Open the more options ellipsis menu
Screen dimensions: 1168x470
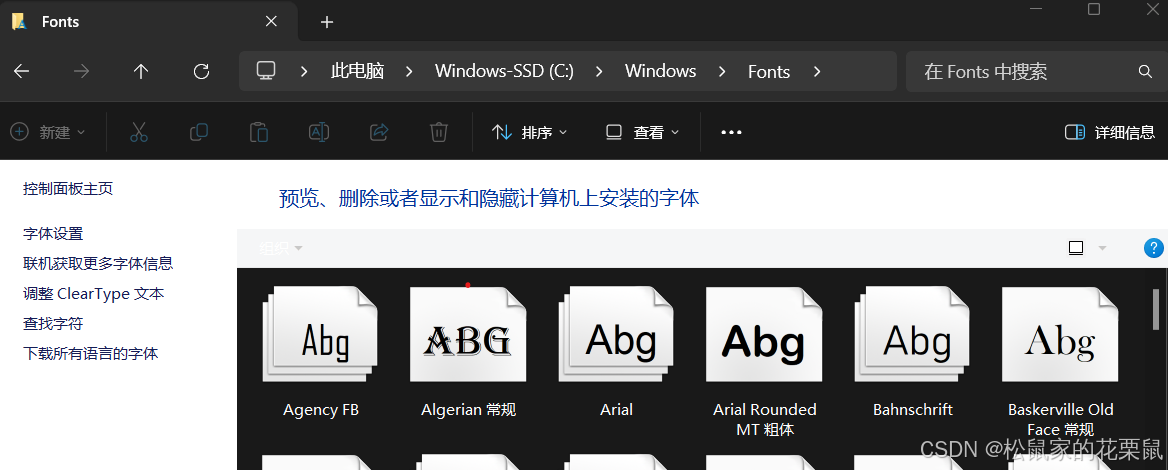731,132
